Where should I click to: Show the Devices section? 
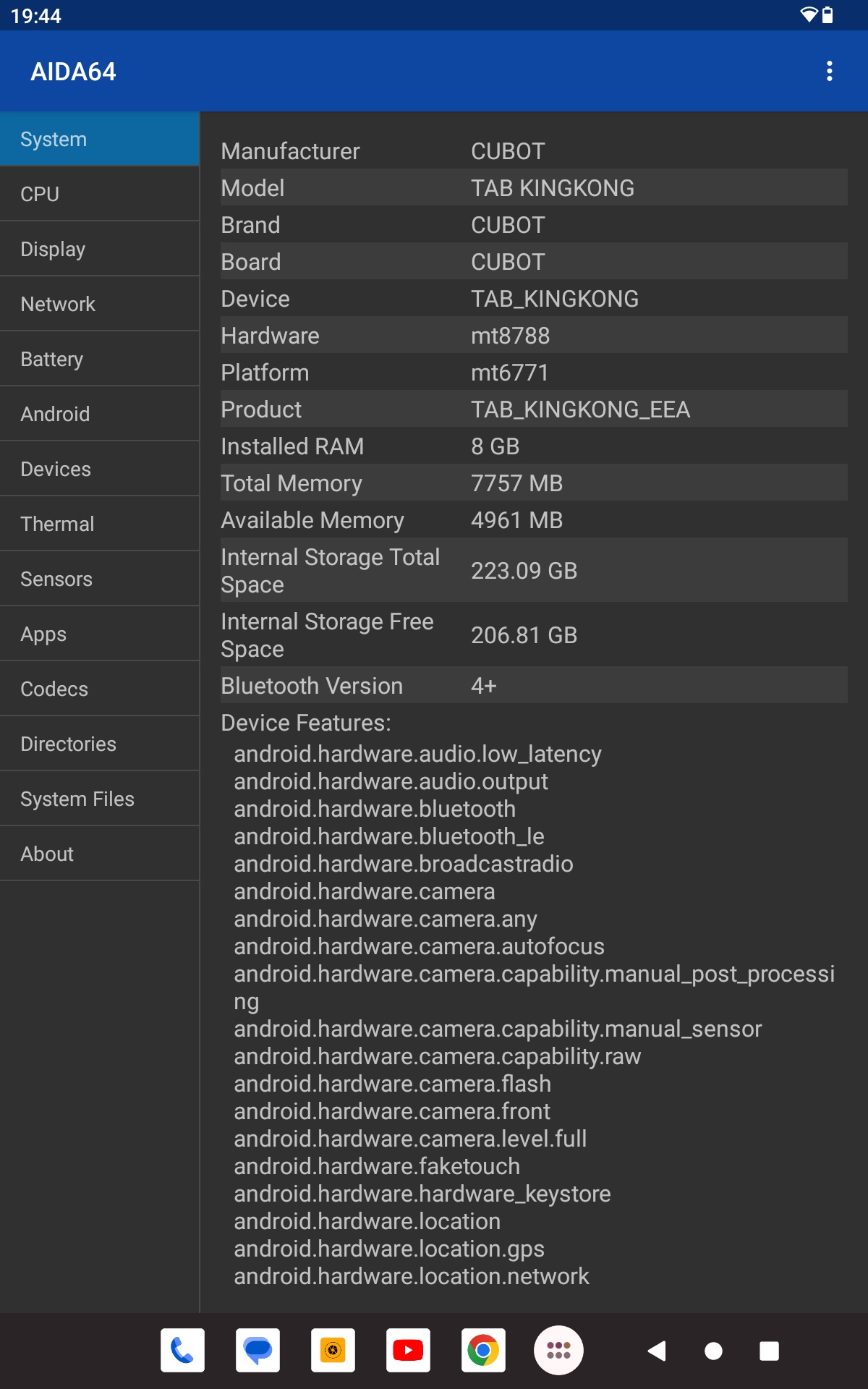click(100, 469)
